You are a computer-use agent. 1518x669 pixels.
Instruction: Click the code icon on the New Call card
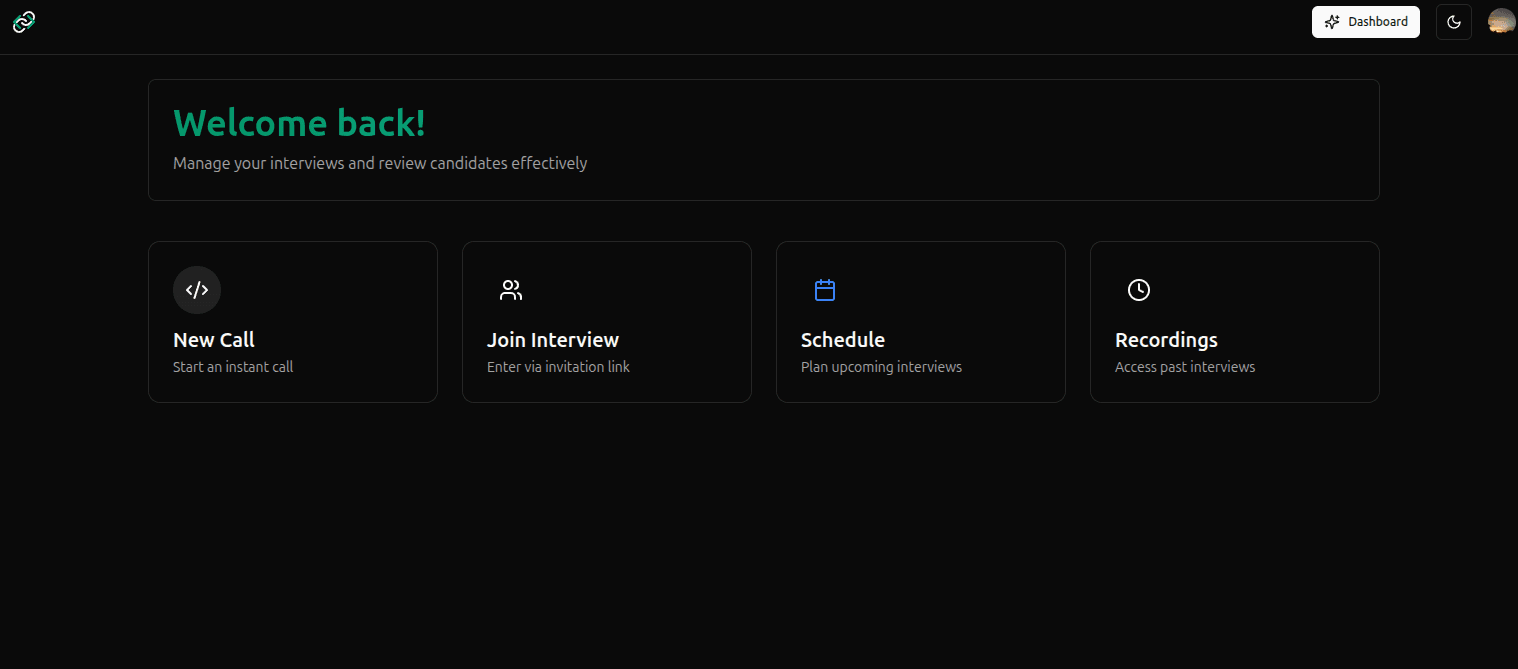(197, 290)
